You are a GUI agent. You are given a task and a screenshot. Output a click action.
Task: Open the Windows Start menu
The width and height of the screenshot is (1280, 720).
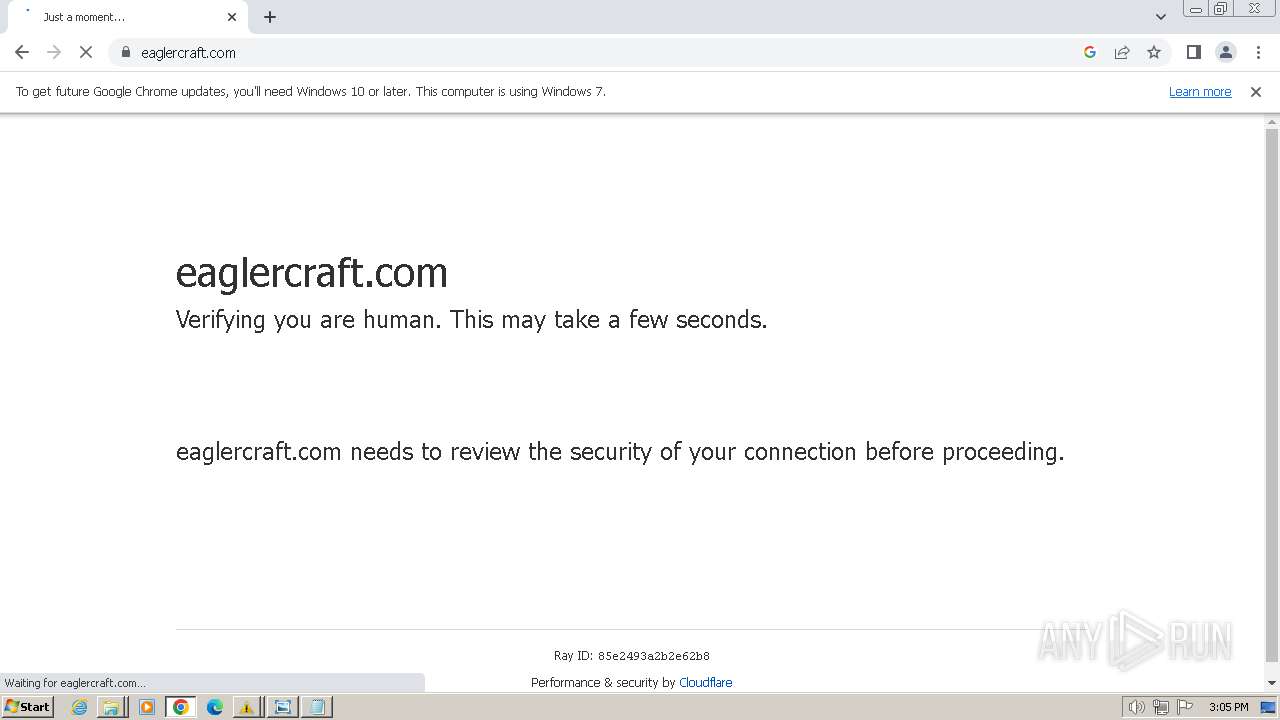pyautogui.click(x=28, y=707)
